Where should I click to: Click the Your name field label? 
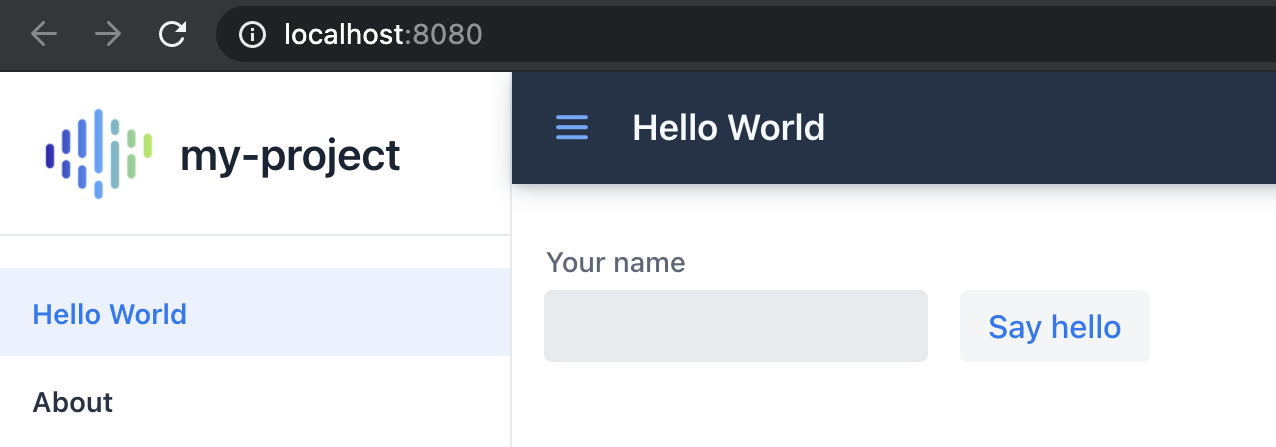pos(616,263)
